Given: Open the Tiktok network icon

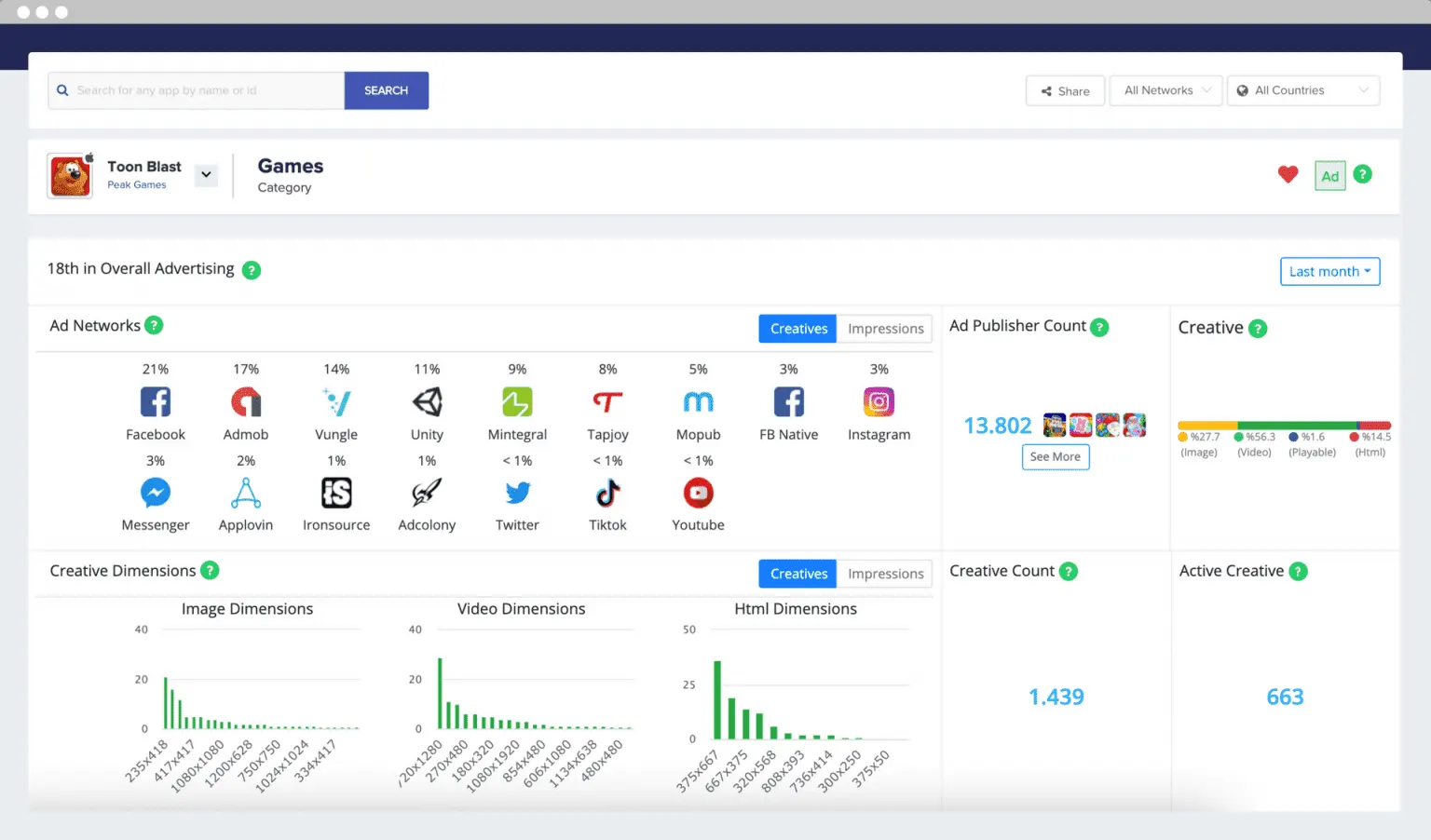Looking at the screenshot, I should [x=607, y=493].
